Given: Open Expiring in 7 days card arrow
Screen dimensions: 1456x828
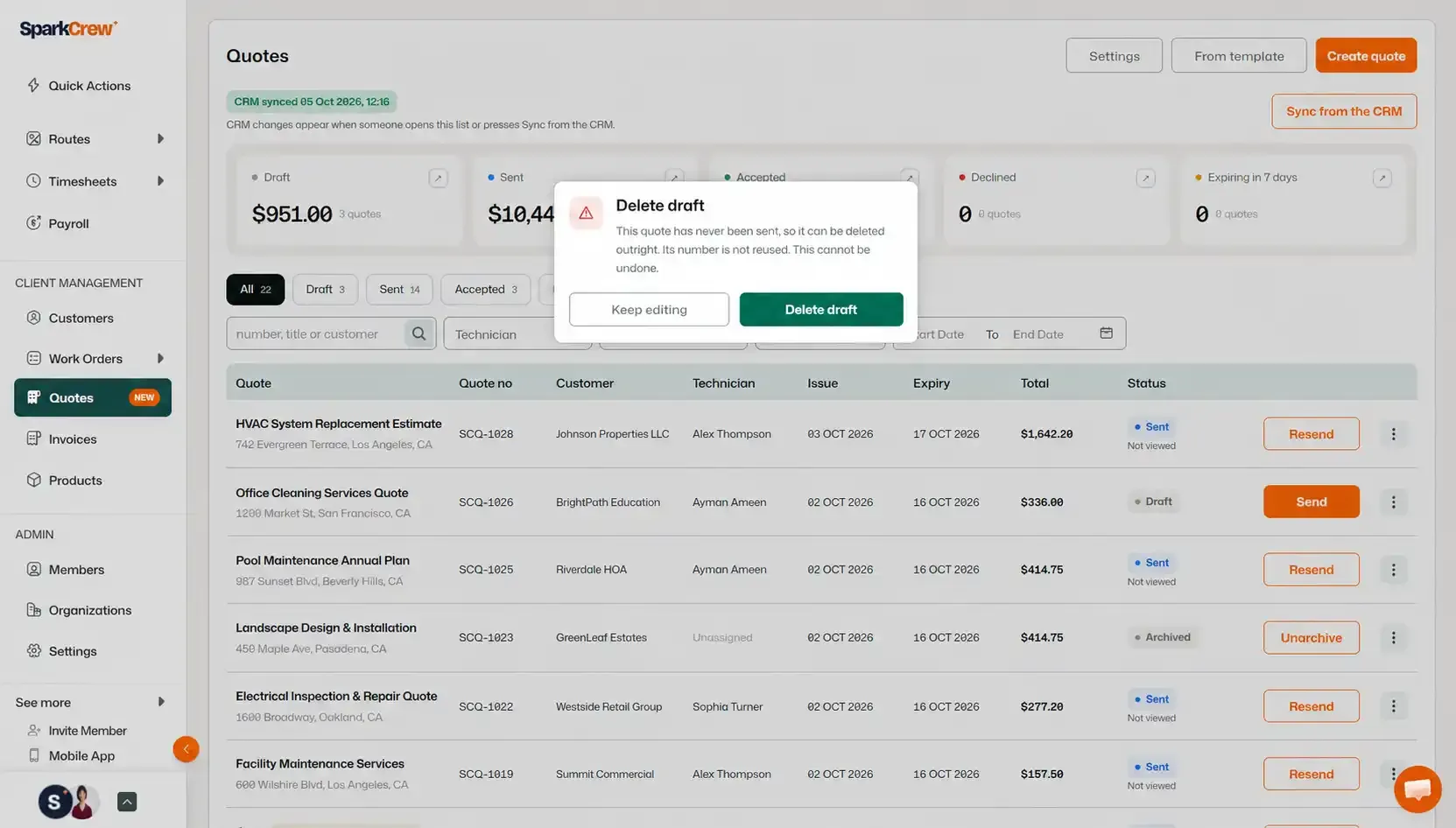Looking at the screenshot, I should coord(1382,178).
